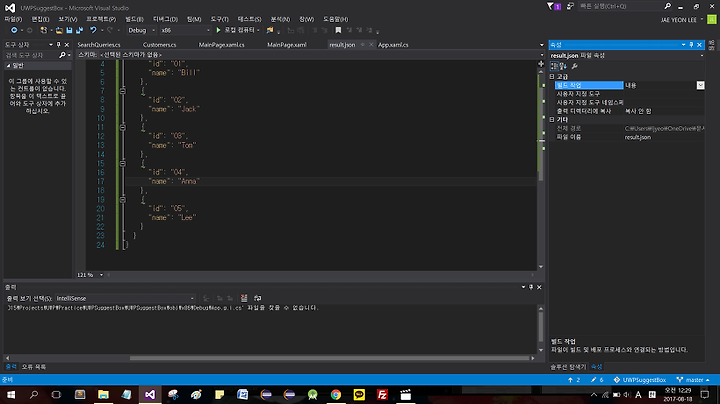Click the quick launch search magnifier icon
Screen dimensions: 720x404
668,6
